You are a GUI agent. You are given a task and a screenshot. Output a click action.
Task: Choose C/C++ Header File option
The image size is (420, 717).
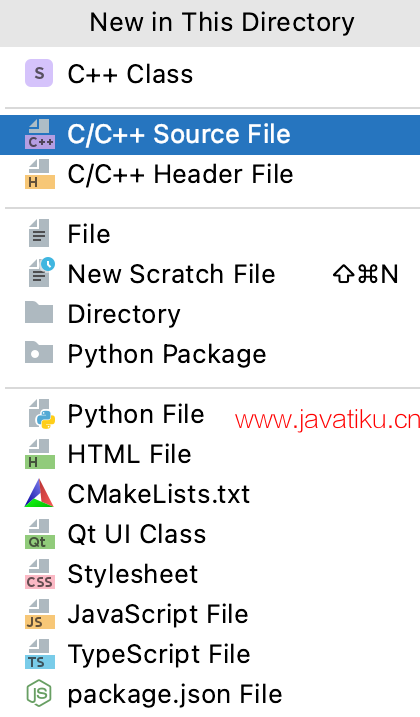click(210, 174)
